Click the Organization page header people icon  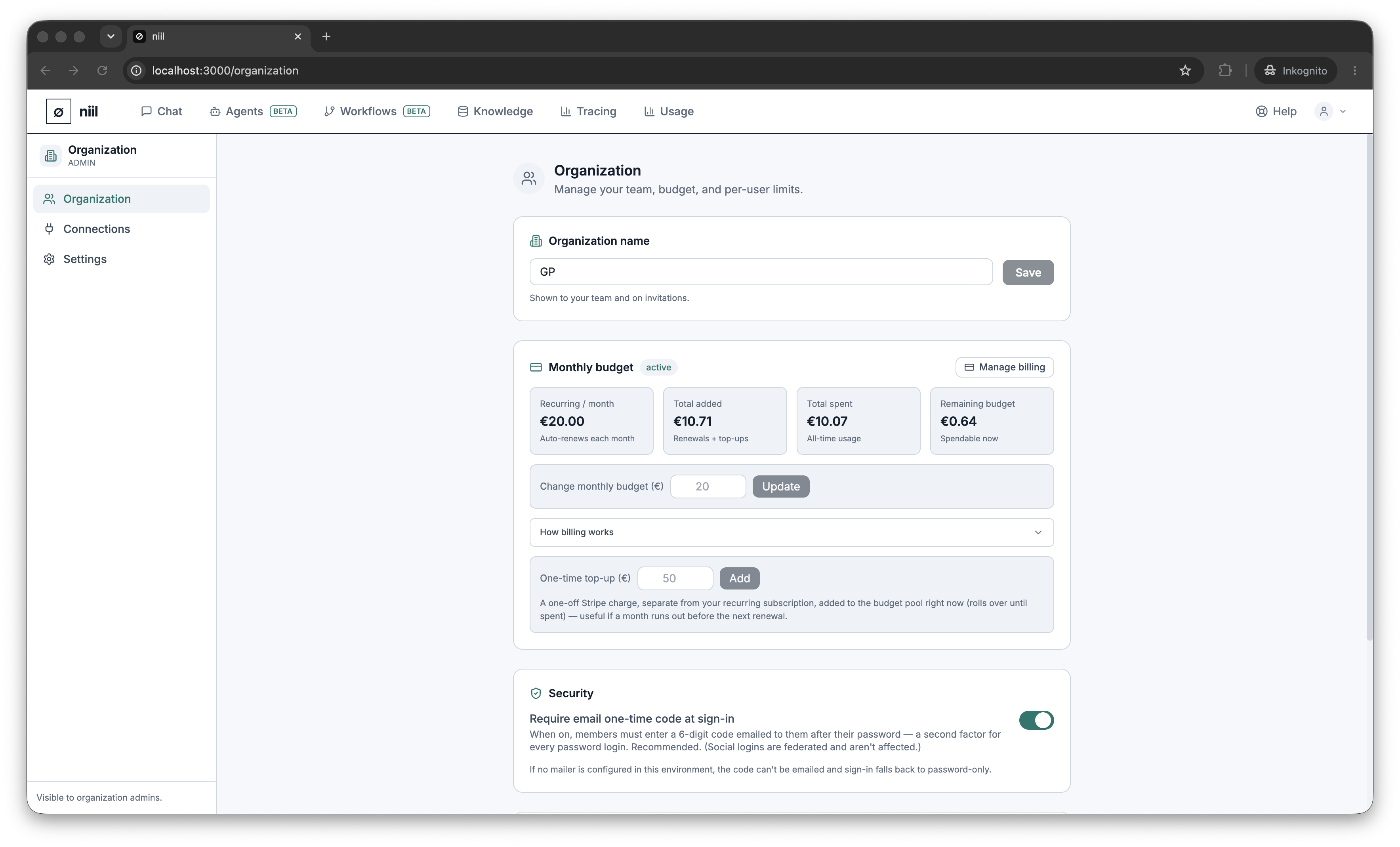point(529,178)
